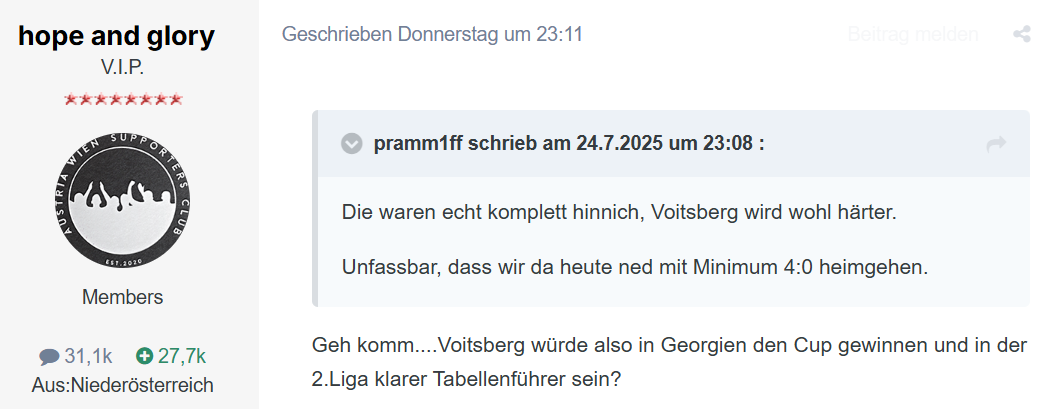Collapse the pramm1ff quote with the chevron
Image resolution: width=1048 pixels, height=409 pixels.
pyautogui.click(x=352, y=144)
